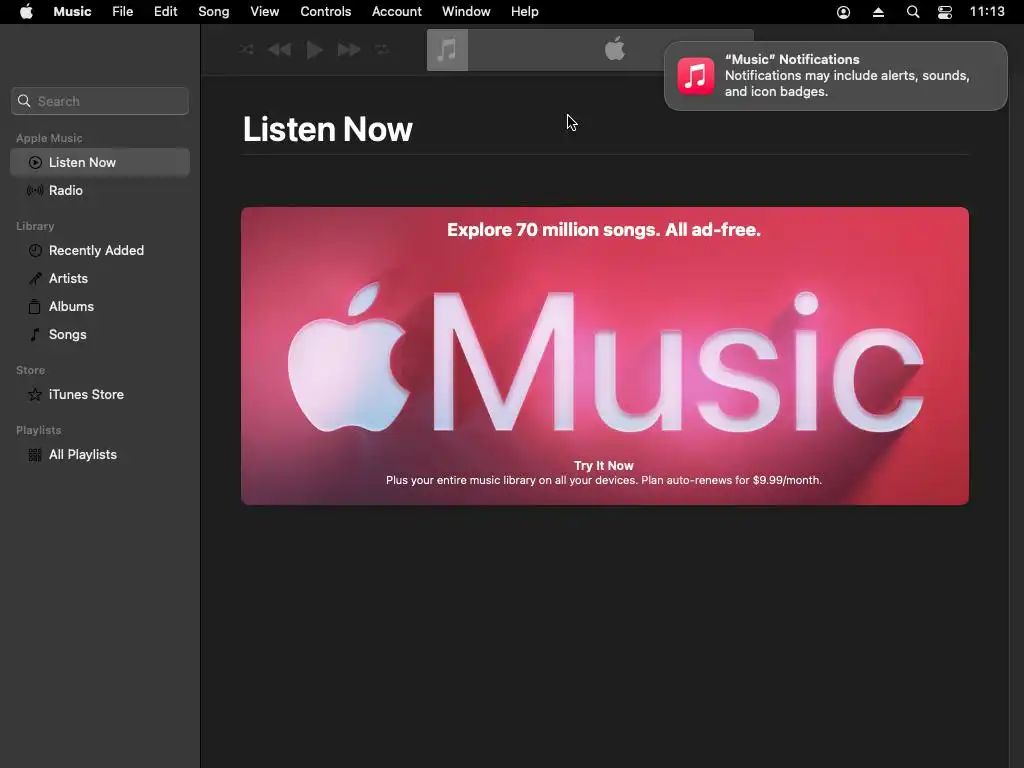Click the user account icon in menu bar
This screenshot has width=1024, height=768.
pos(844,12)
